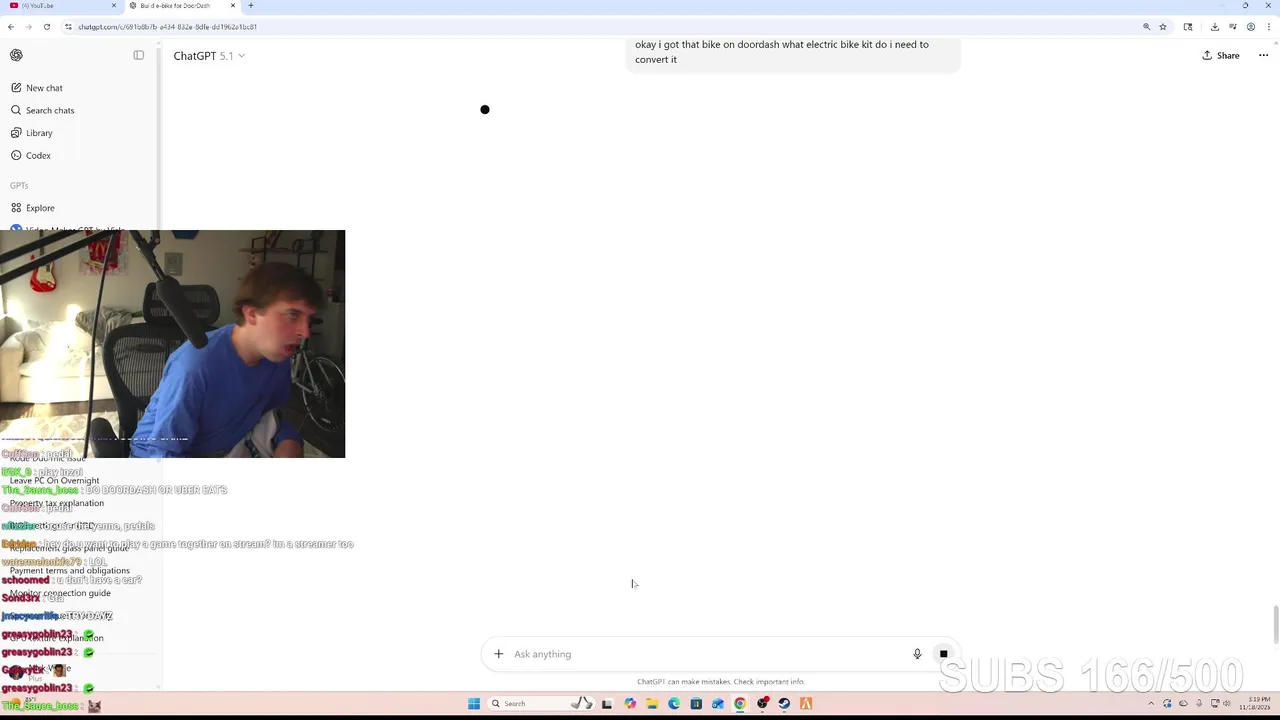Open the Leave PC On Overnight chat

tap(54, 481)
